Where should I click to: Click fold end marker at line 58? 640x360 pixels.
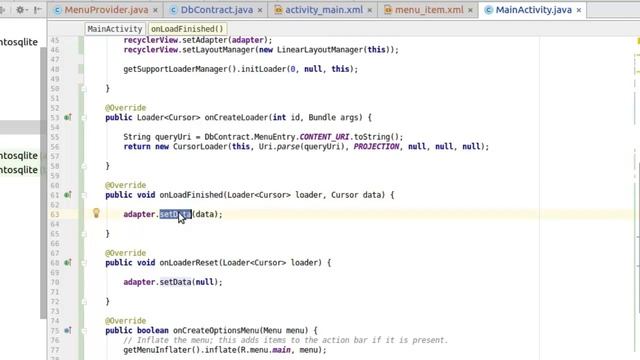pos(84,166)
